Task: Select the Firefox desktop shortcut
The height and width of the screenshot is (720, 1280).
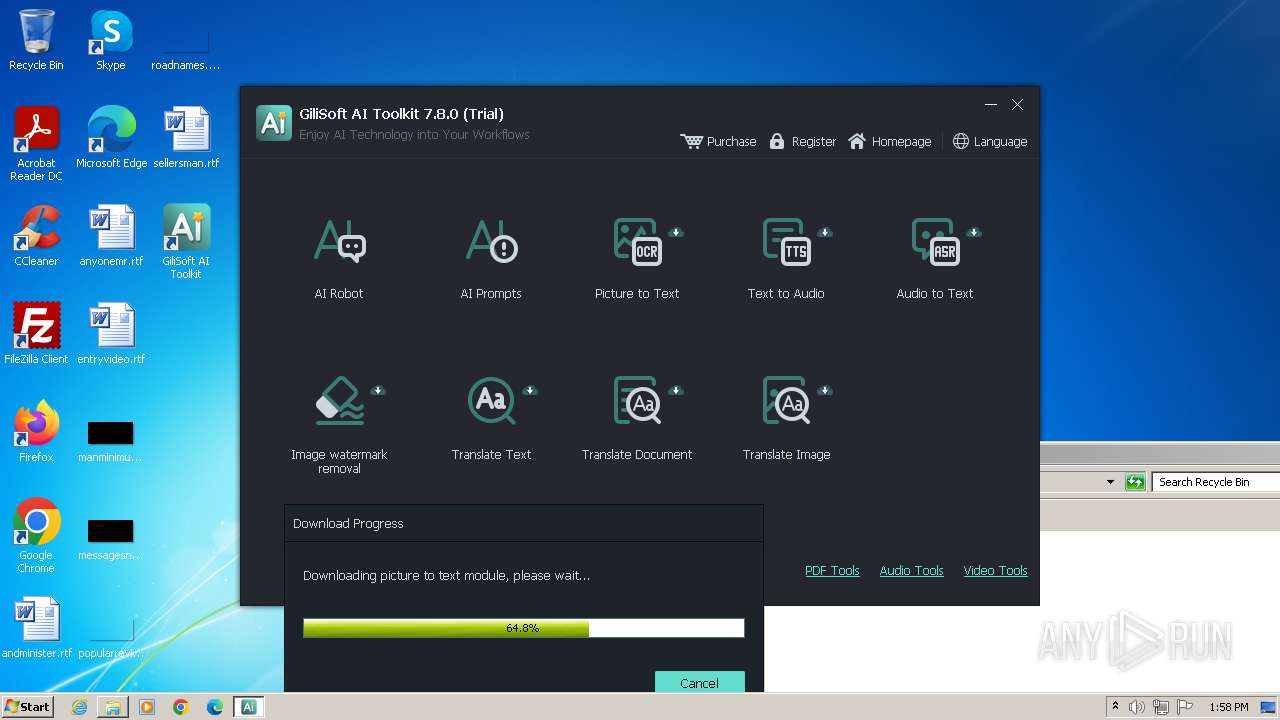Action: coord(36,432)
